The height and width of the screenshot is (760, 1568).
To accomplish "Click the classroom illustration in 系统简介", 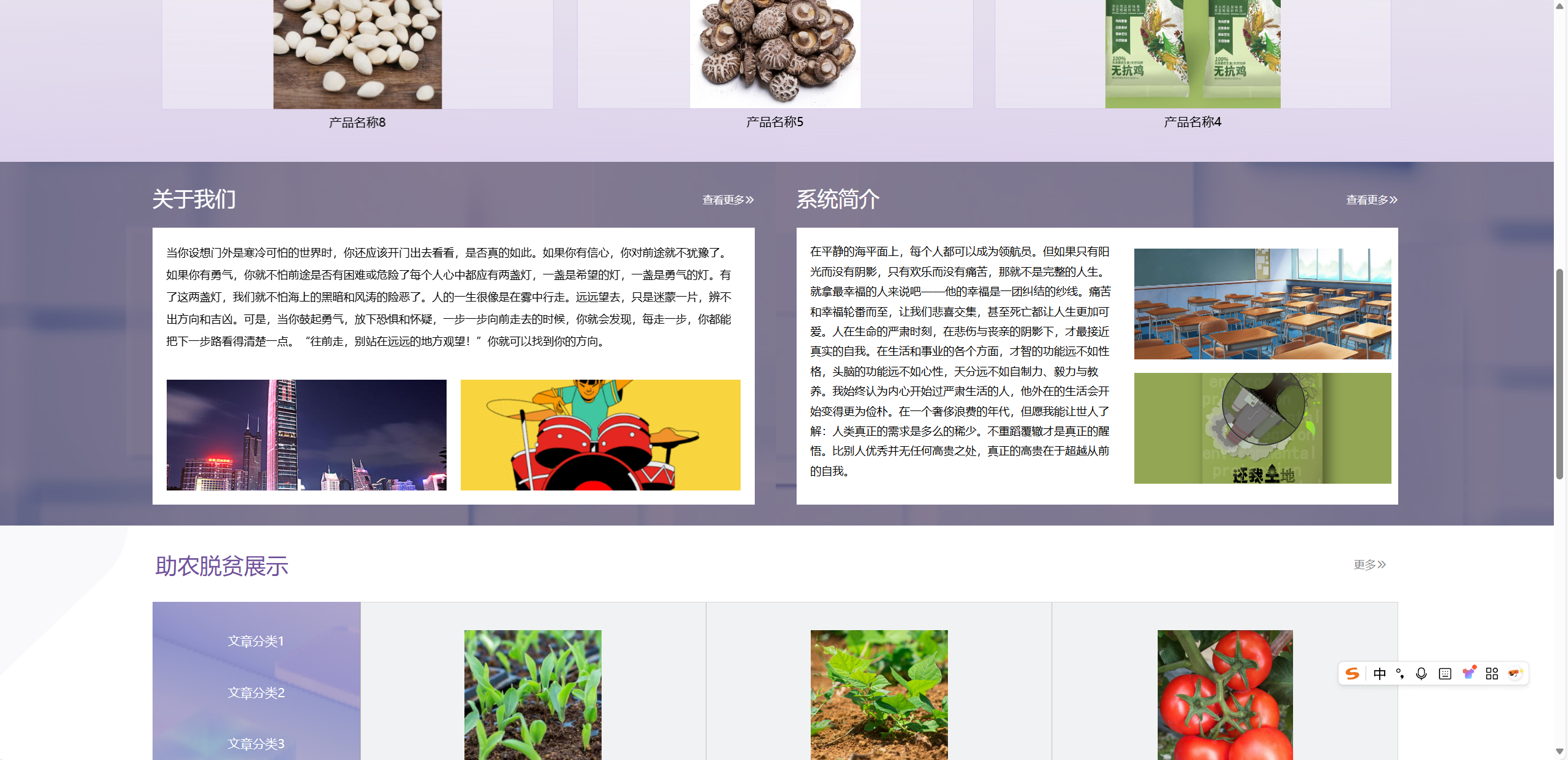I will point(1262,302).
